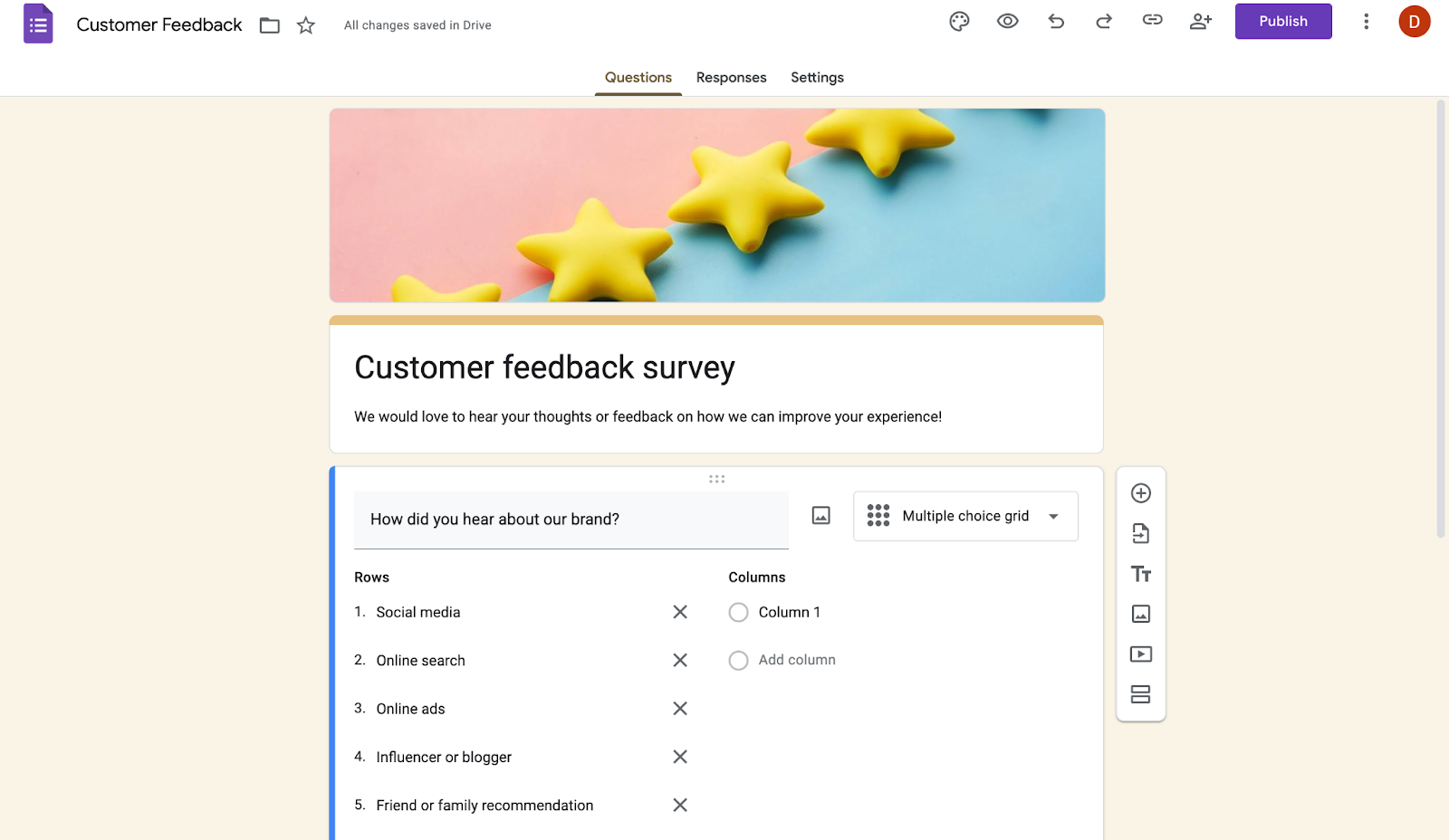
Task: Add a new question
Action: point(1140,492)
